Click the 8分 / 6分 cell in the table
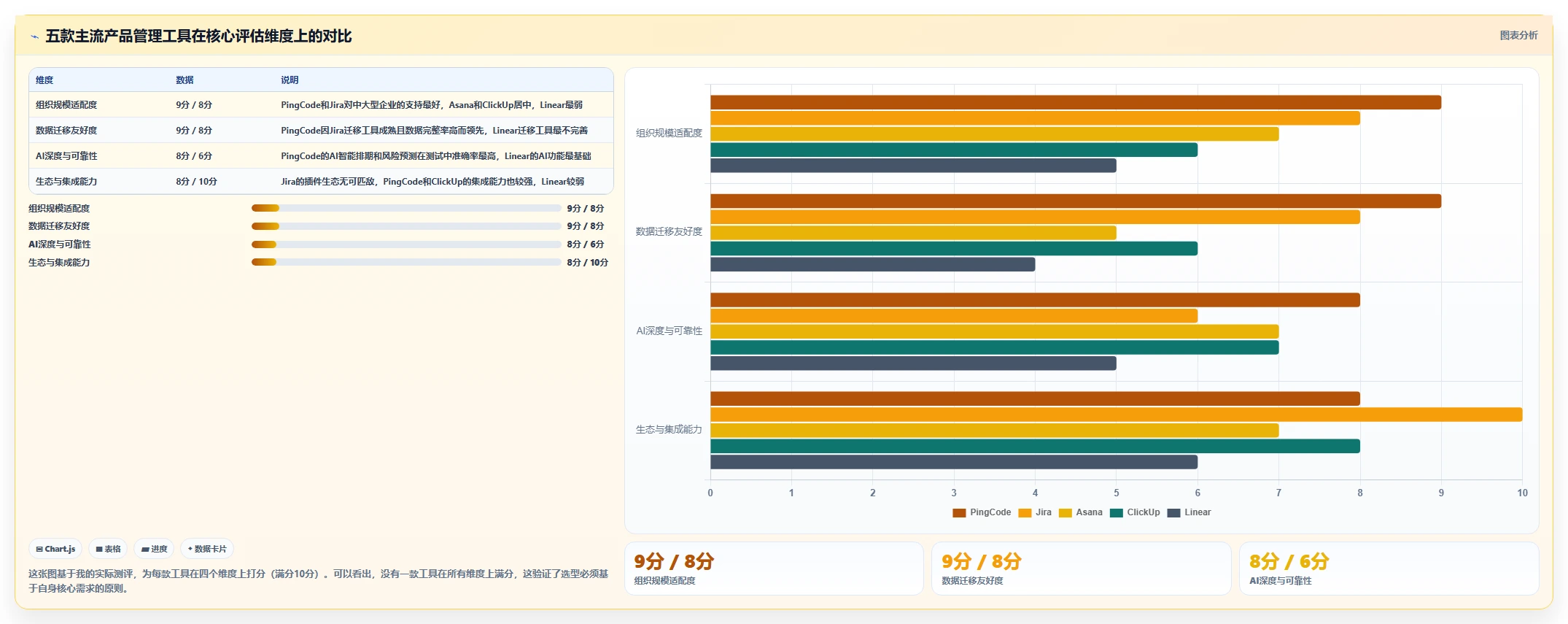 tap(194, 156)
